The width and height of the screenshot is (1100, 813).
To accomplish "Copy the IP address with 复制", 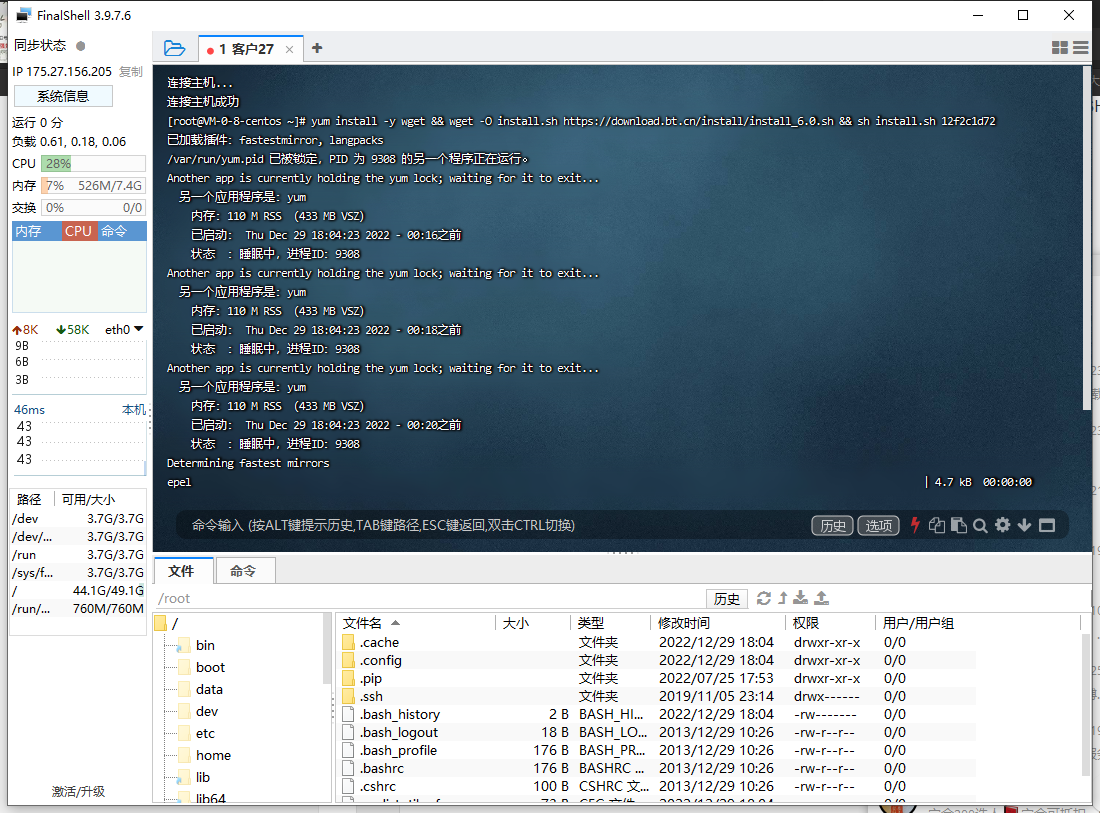I will pyautogui.click(x=130, y=72).
